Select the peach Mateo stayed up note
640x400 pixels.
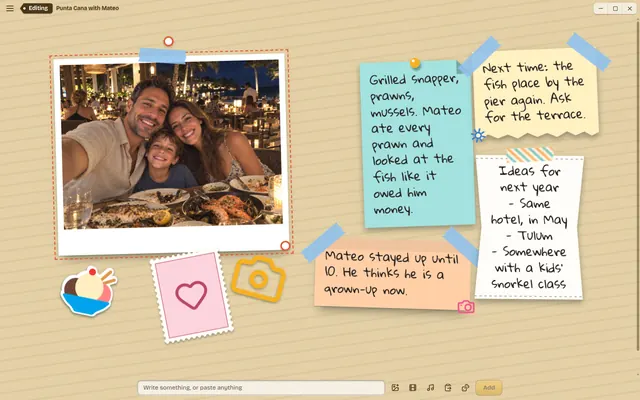393,273
